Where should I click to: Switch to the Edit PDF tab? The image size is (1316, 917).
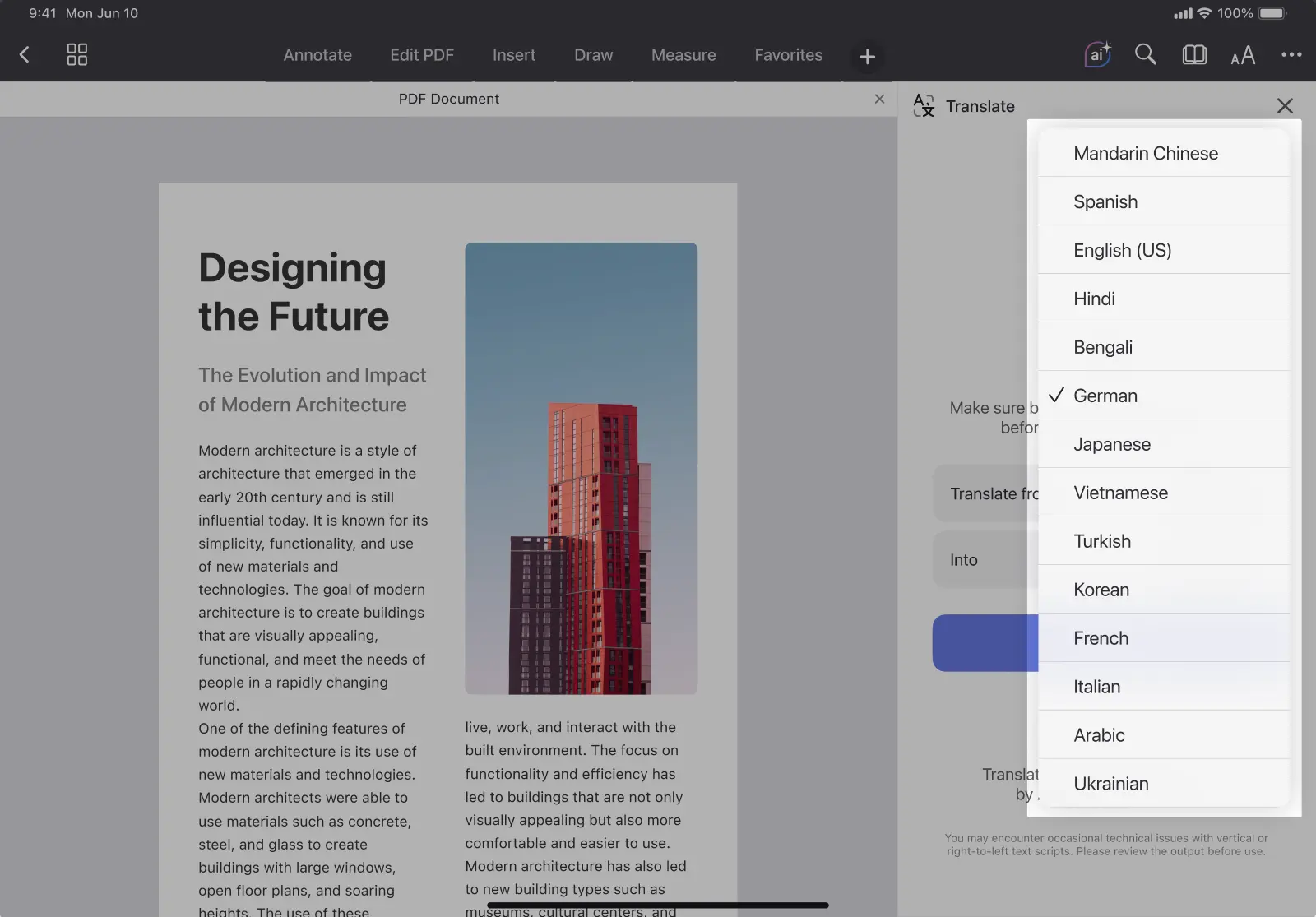pyautogui.click(x=422, y=55)
